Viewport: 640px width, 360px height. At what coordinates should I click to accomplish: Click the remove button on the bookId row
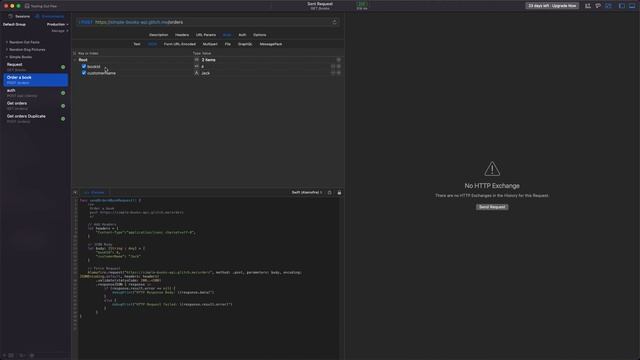click(x=333, y=66)
